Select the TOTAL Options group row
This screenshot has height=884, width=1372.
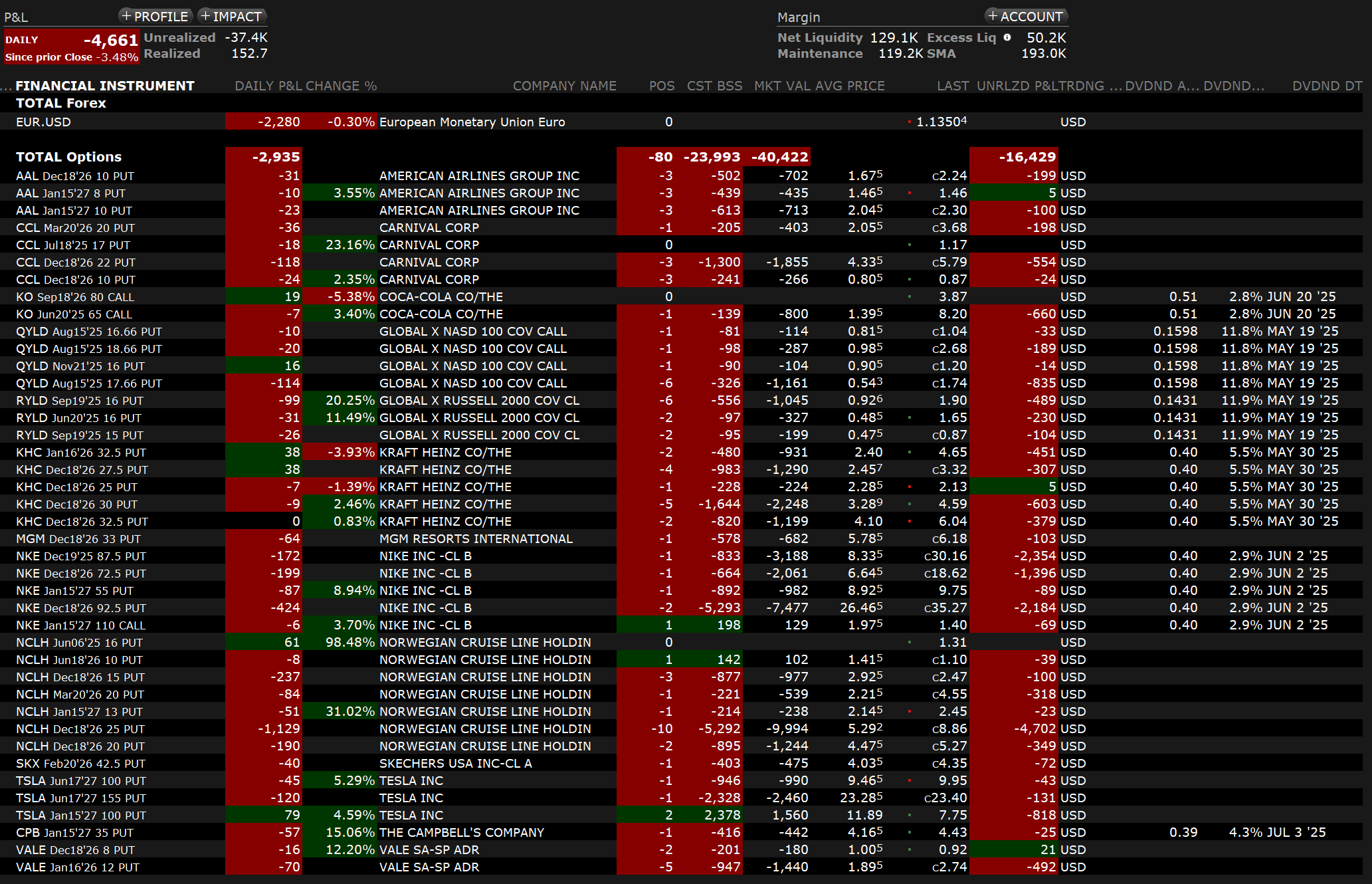[x=69, y=157]
